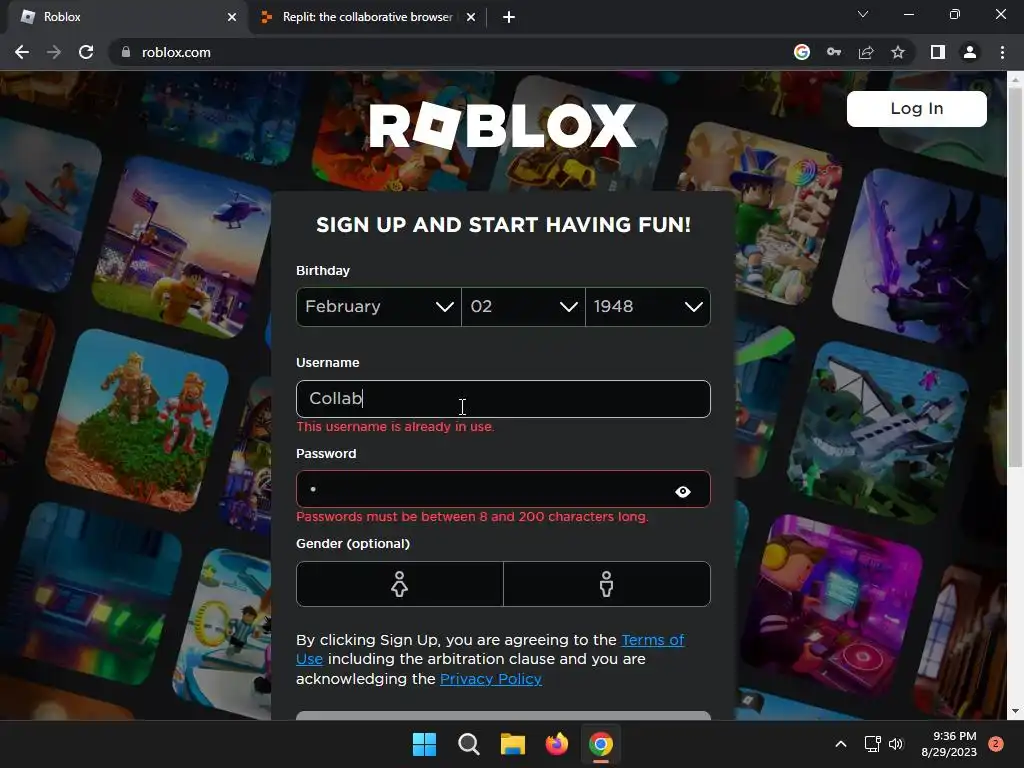Click into the Username field
Image resolution: width=1024 pixels, height=768 pixels.
click(503, 399)
